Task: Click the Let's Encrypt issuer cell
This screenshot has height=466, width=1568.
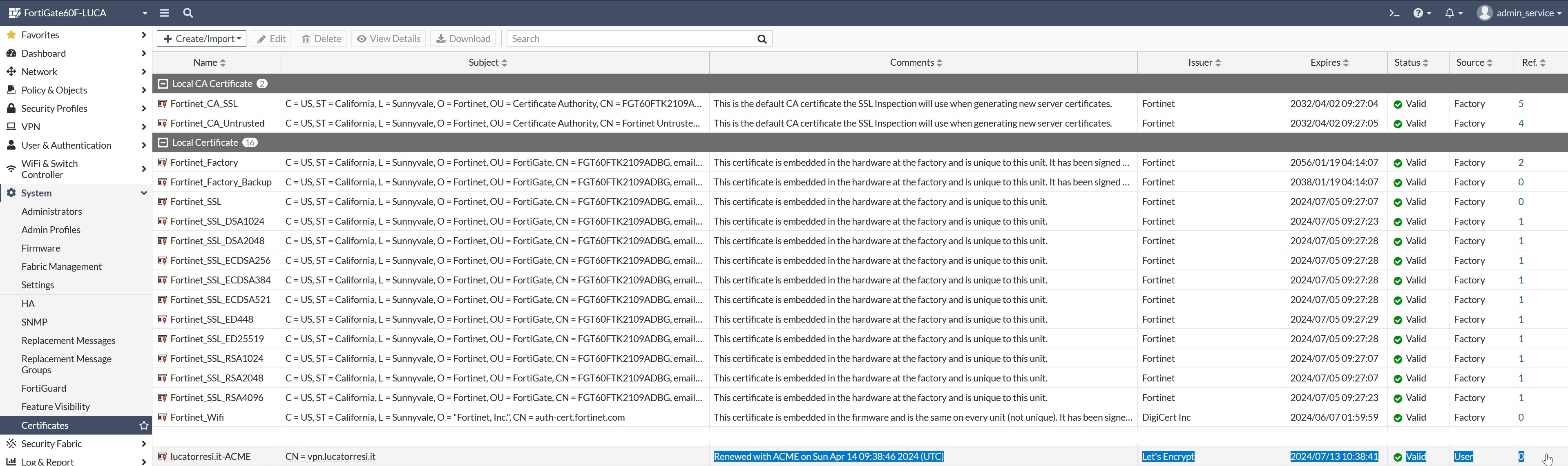Action: pos(1168,456)
